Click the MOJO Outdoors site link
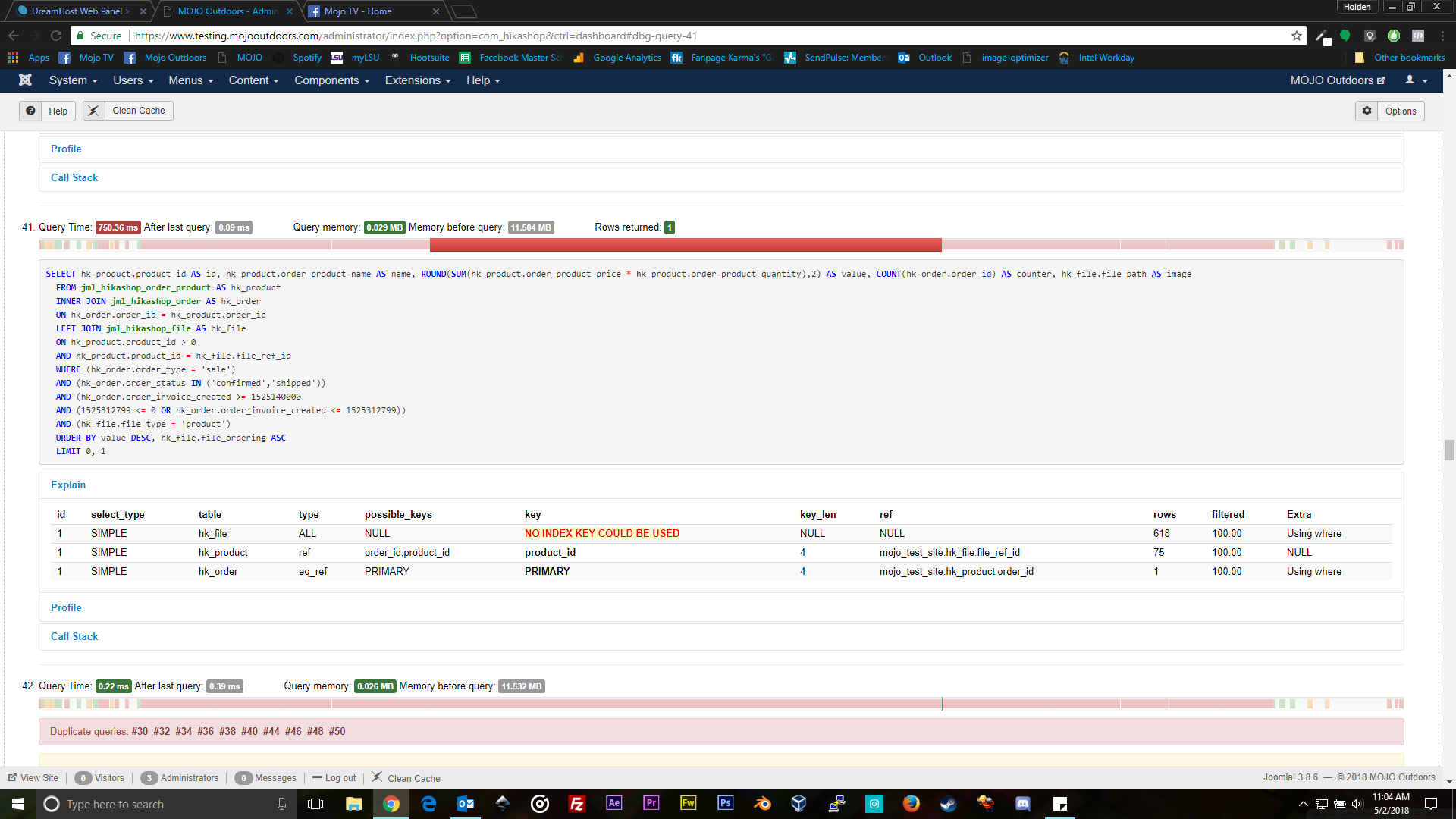Image resolution: width=1456 pixels, height=819 pixels. [1338, 80]
